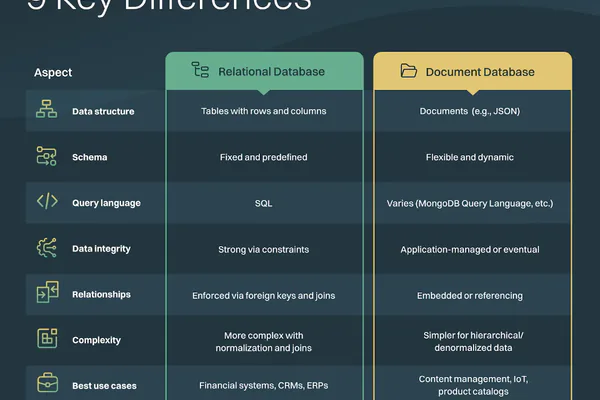The height and width of the screenshot is (400, 600).
Task: Click the Best use cases briefcase icon
Action: [x=47, y=382]
